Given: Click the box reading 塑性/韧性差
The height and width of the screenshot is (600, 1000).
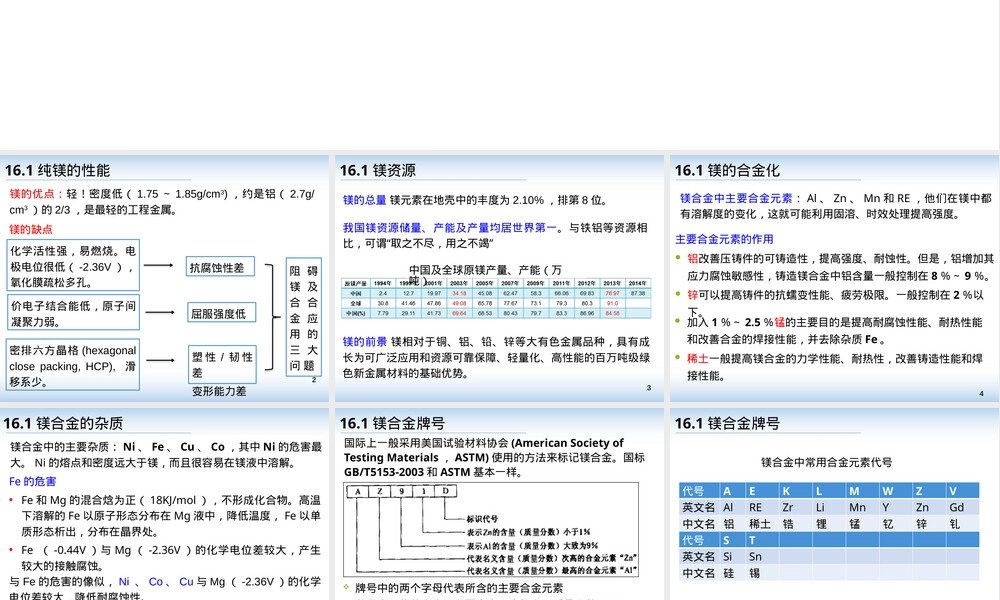Looking at the screenshot, I should [x=222, y=364].
